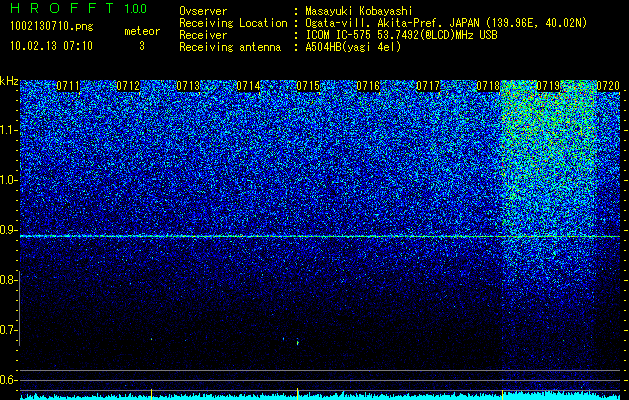Select the observer name Masayuki Kobayashi
Screen dimensions: 629x400
[359, 11]
